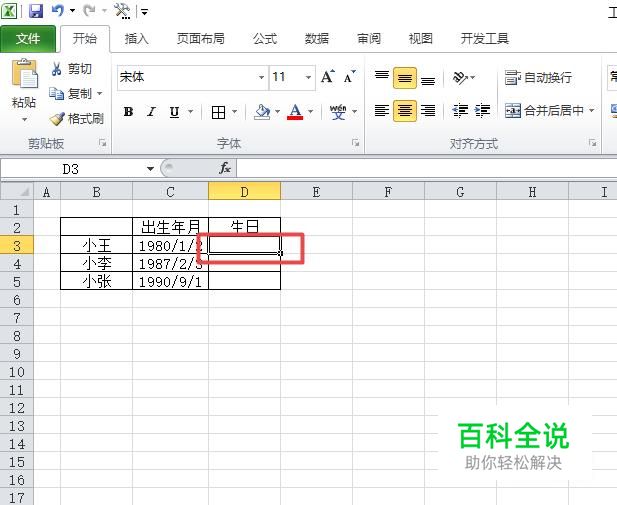
Task: Open the 数据 tab
Action: (317, 39)
